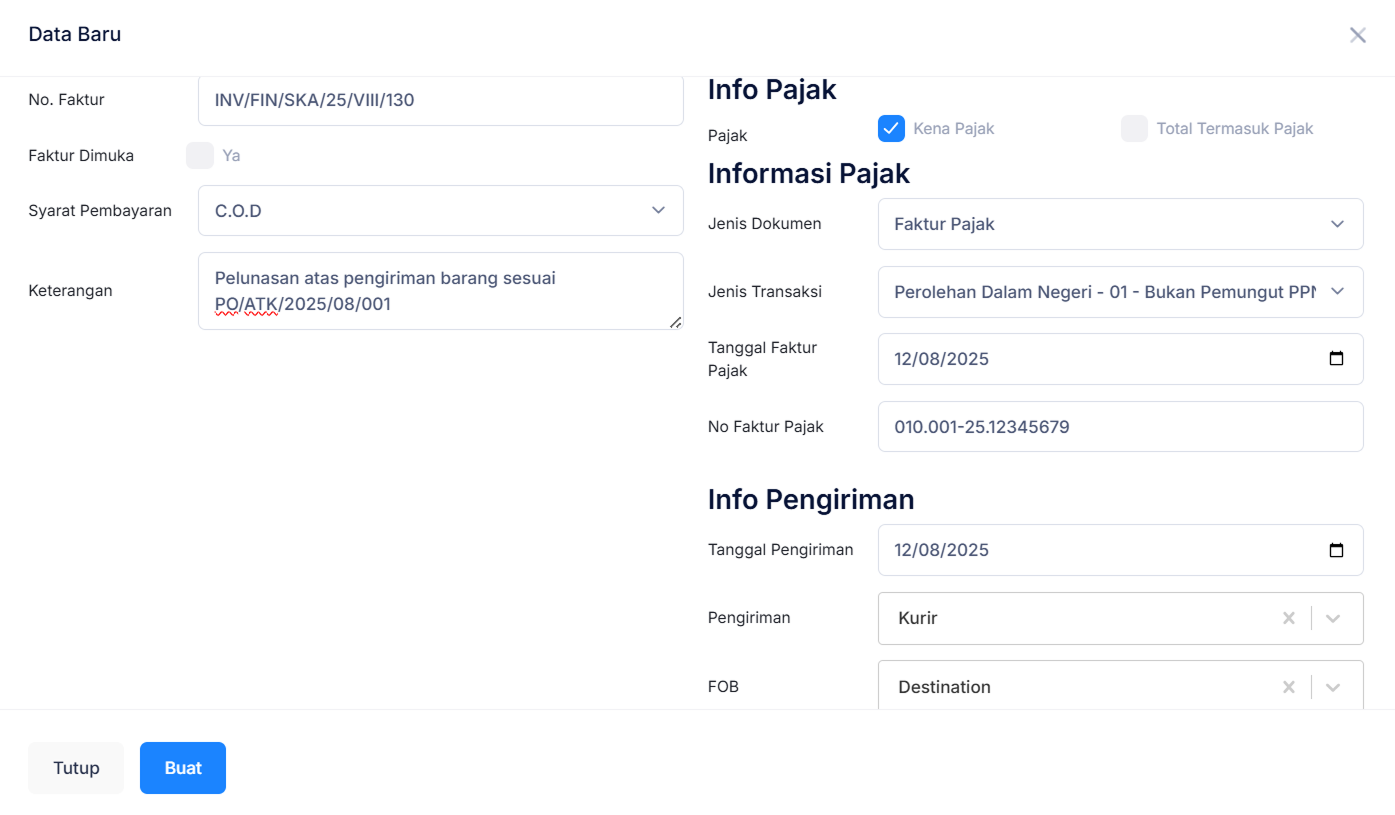
Task: Open the Tanggal Faktur Pajak calendar picker
Action: tap(1337, 358)
